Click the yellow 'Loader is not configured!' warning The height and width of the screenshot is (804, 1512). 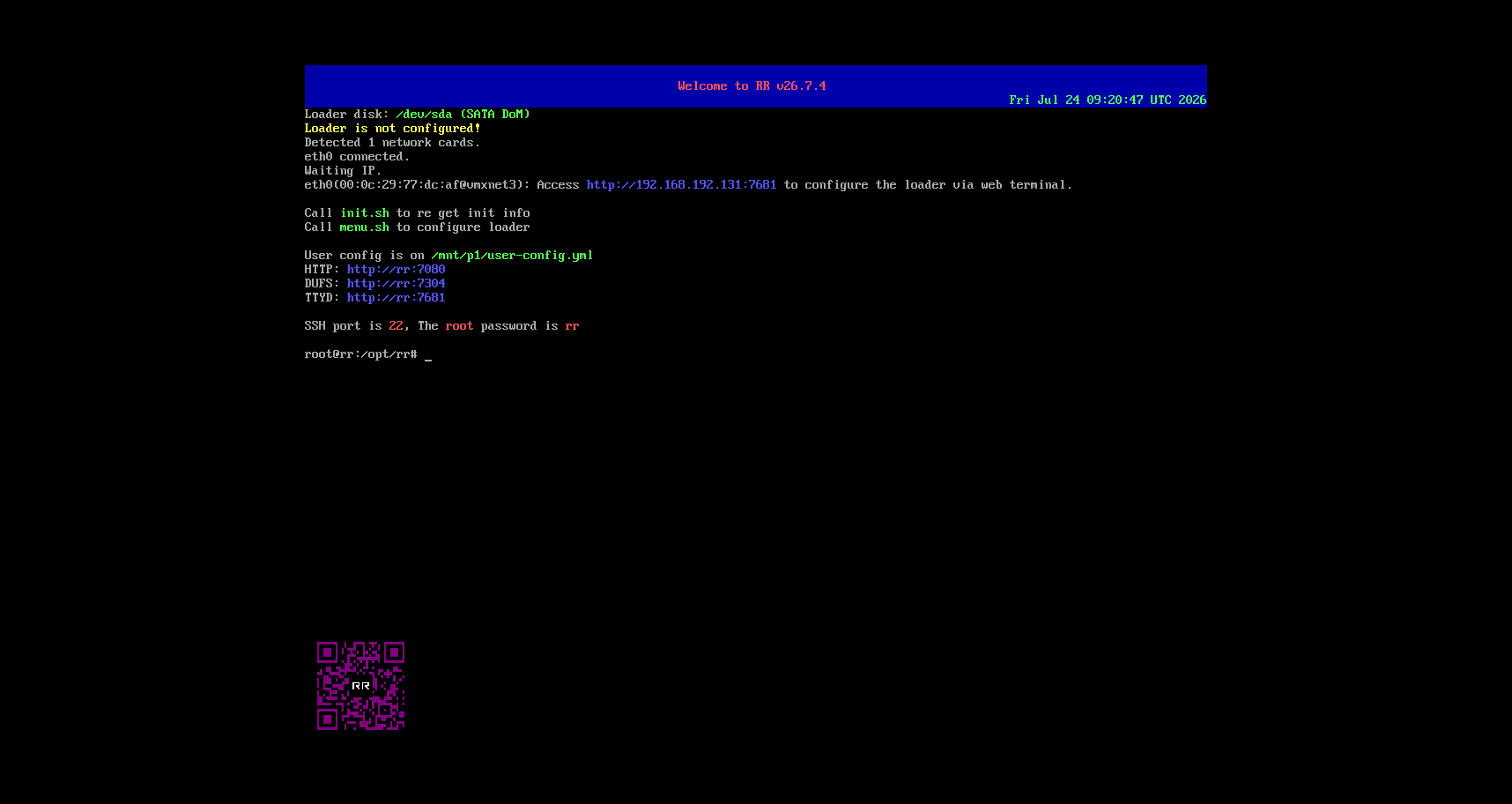(393, 129)
